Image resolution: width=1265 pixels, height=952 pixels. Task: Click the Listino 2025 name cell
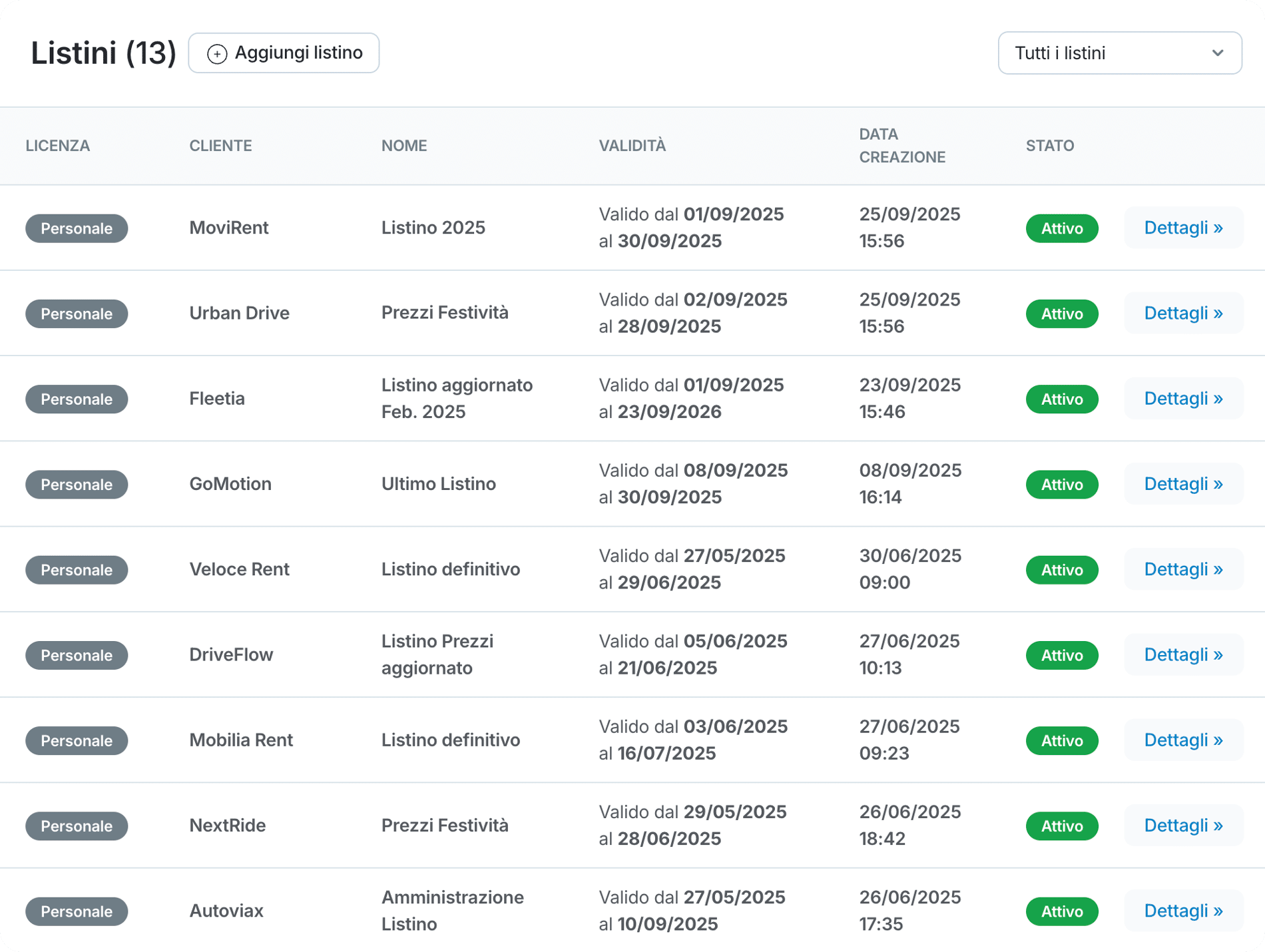point(433,228)
